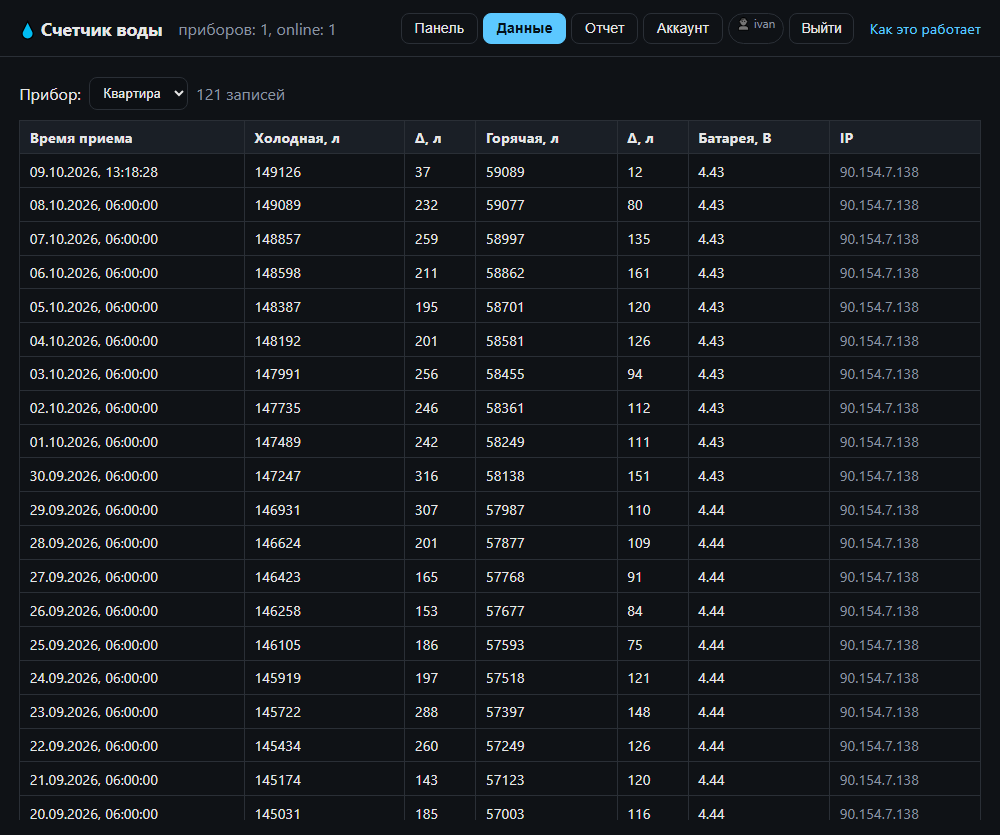Screen dimensions: 1000x835
Task: Click cold reading 145919 cell
Action: [278, 678]
